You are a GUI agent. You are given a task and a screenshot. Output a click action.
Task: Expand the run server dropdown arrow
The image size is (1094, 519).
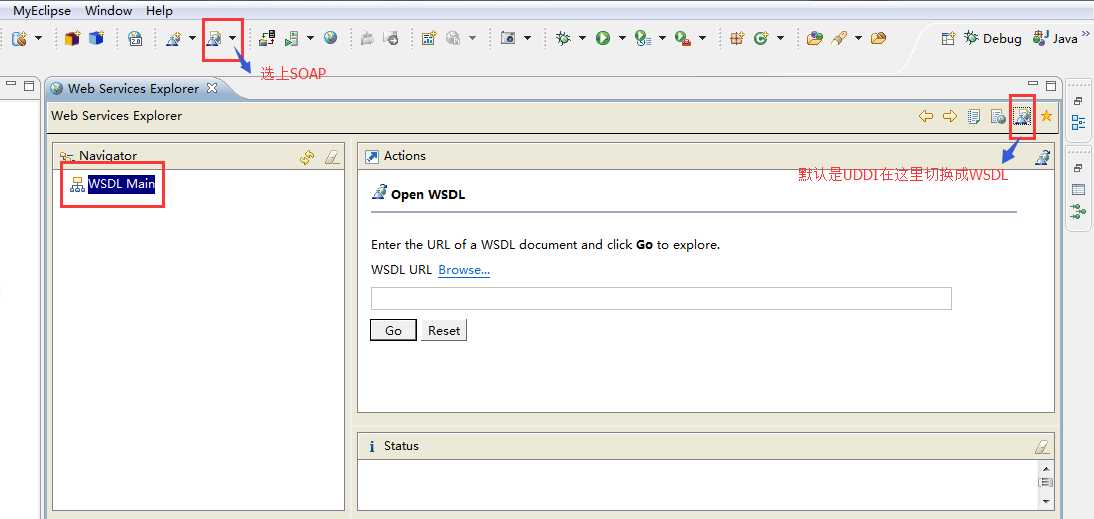(310, 38)
